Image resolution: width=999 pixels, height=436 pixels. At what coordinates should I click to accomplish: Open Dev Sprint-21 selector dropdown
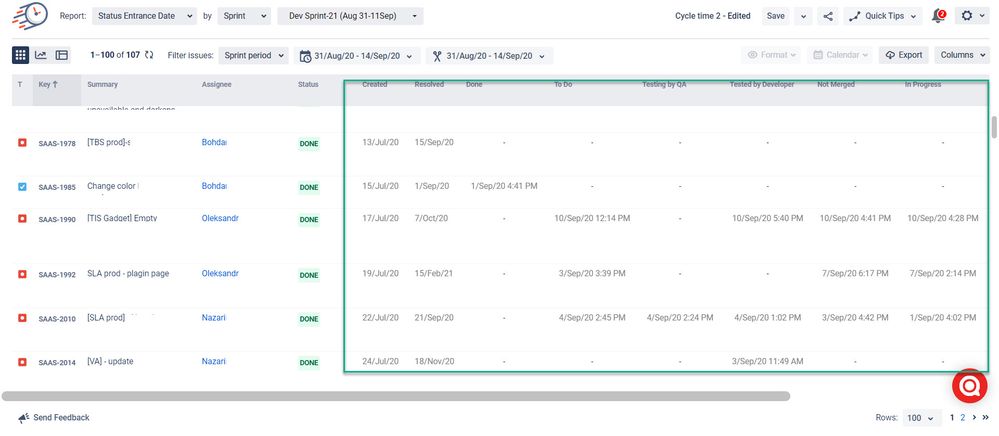(350, 16)
